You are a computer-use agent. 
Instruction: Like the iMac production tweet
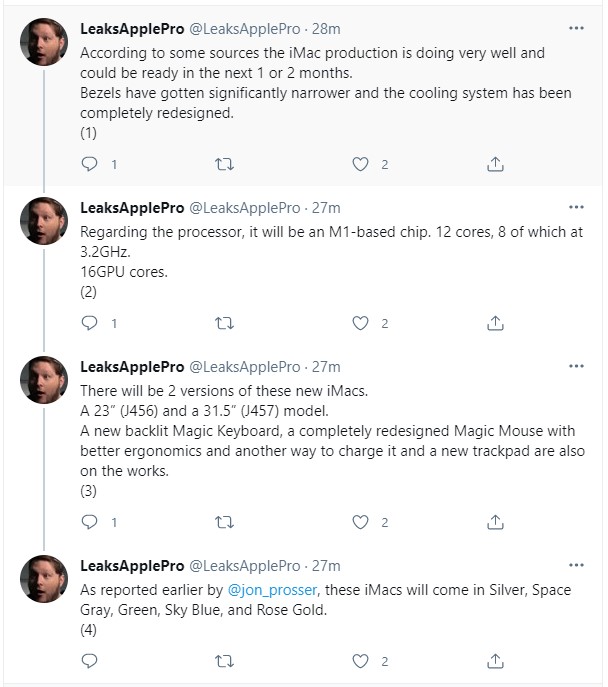361,164
